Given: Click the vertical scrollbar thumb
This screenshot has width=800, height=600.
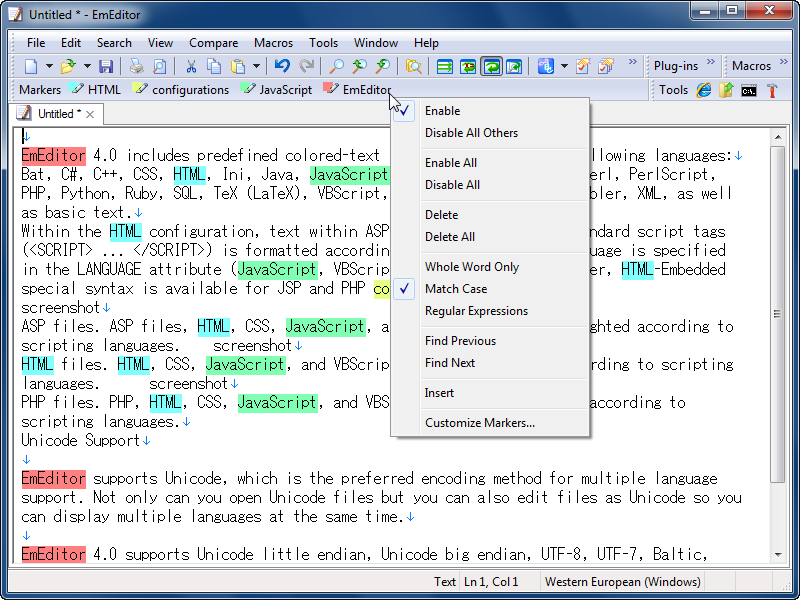Looking at the screenshot, I should coord(777,314).
